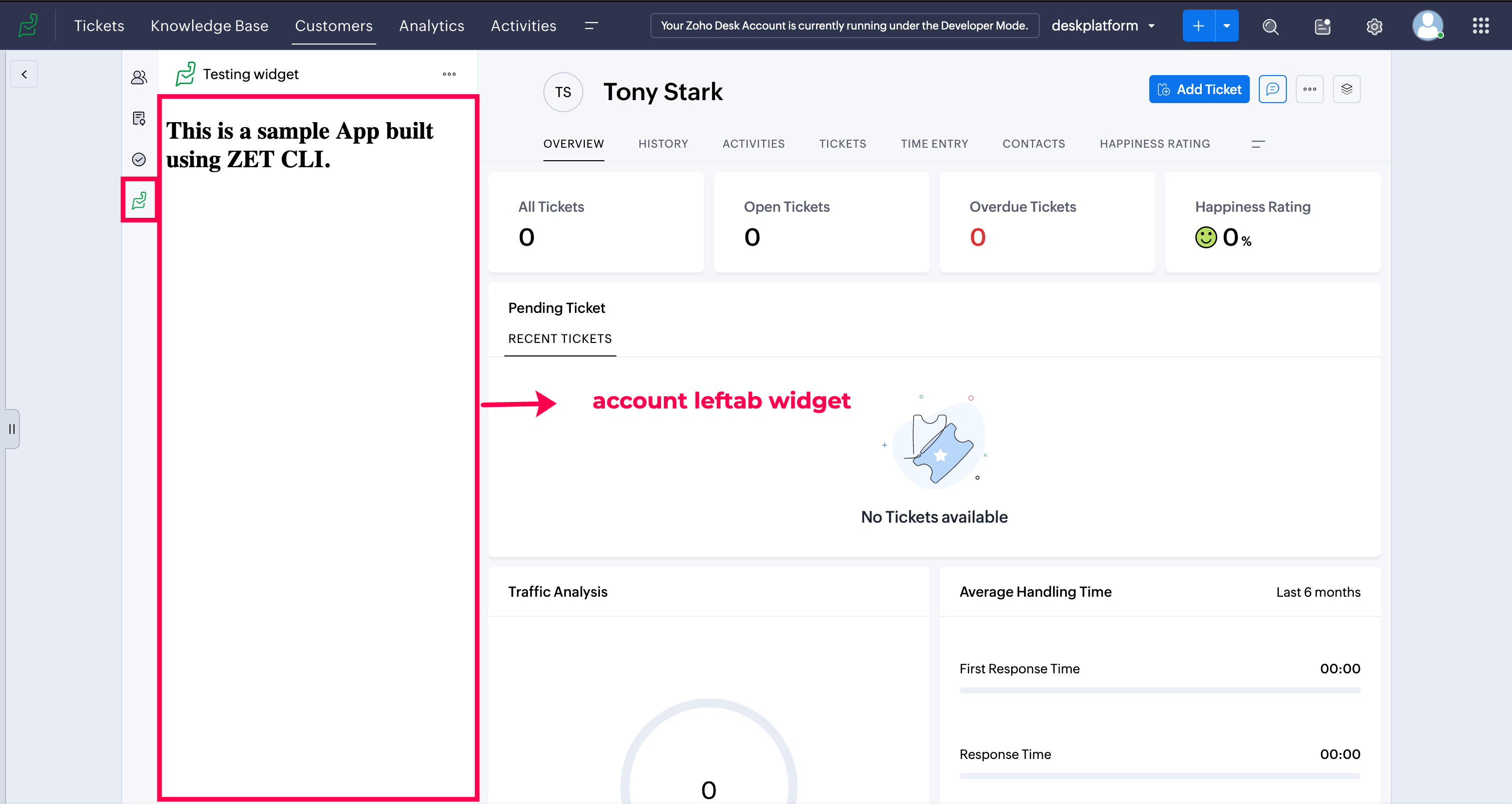Open the Analytics module
This screenshot has height=804, width=1512.
(431, 25)
